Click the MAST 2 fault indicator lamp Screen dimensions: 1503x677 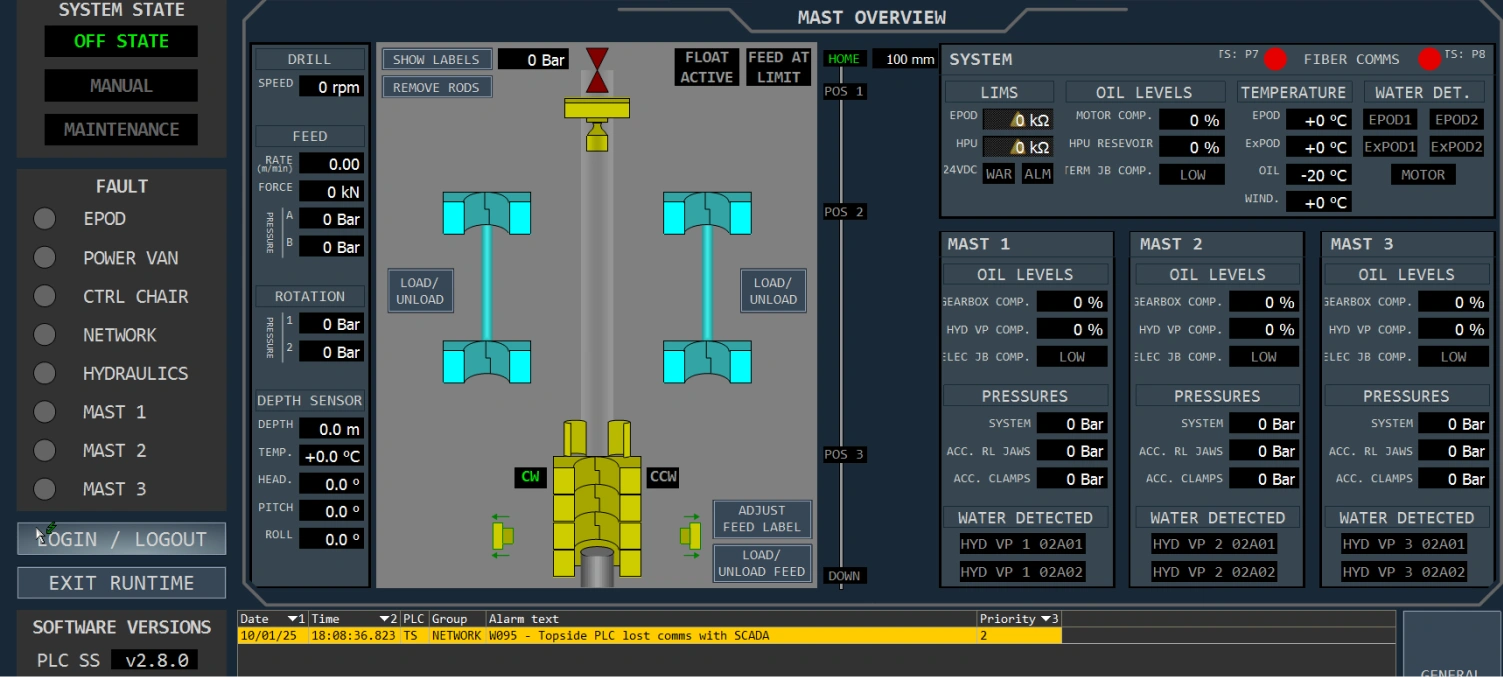(x=44, y=450)
